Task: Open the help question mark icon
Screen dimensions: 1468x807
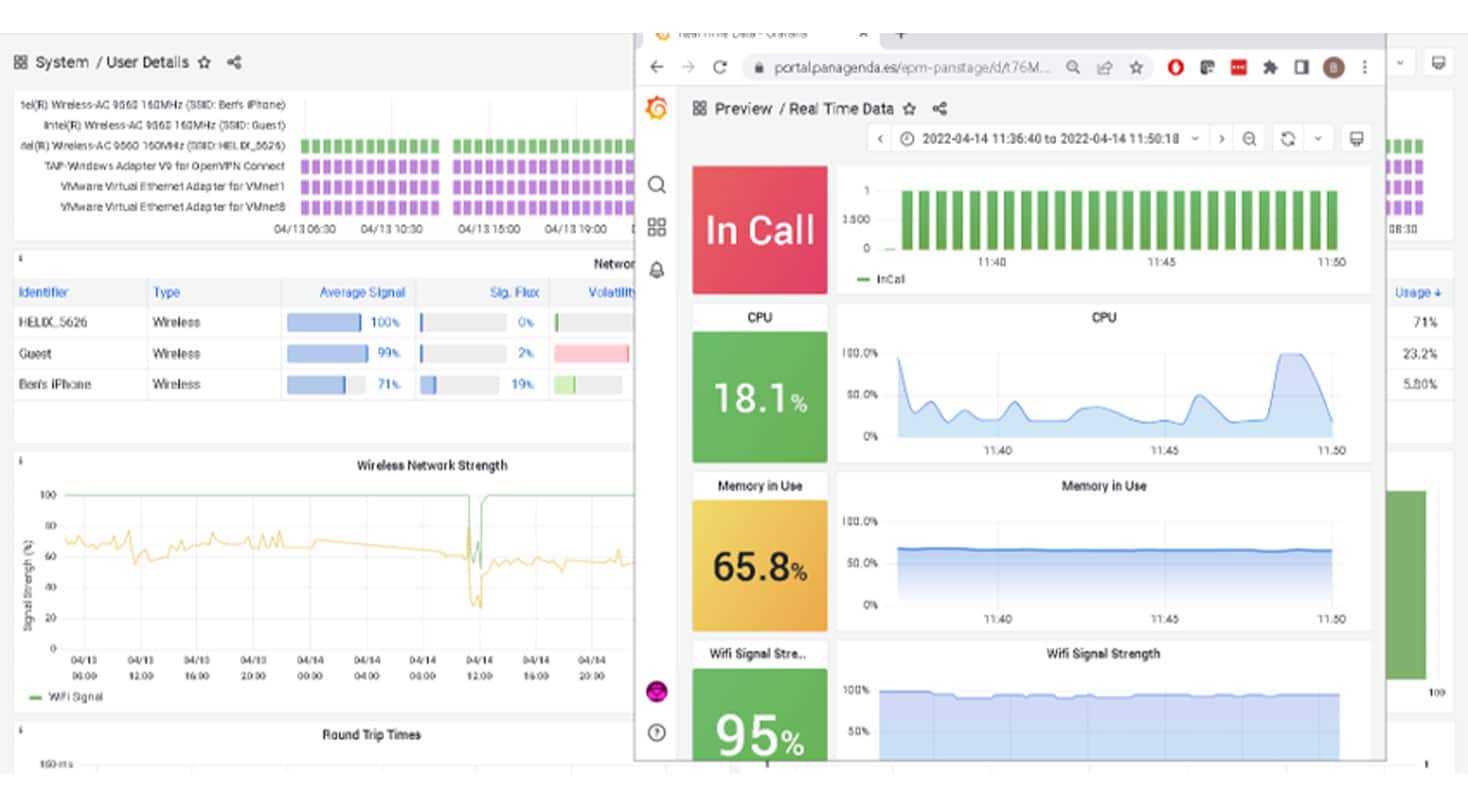Action: [656, 732]
